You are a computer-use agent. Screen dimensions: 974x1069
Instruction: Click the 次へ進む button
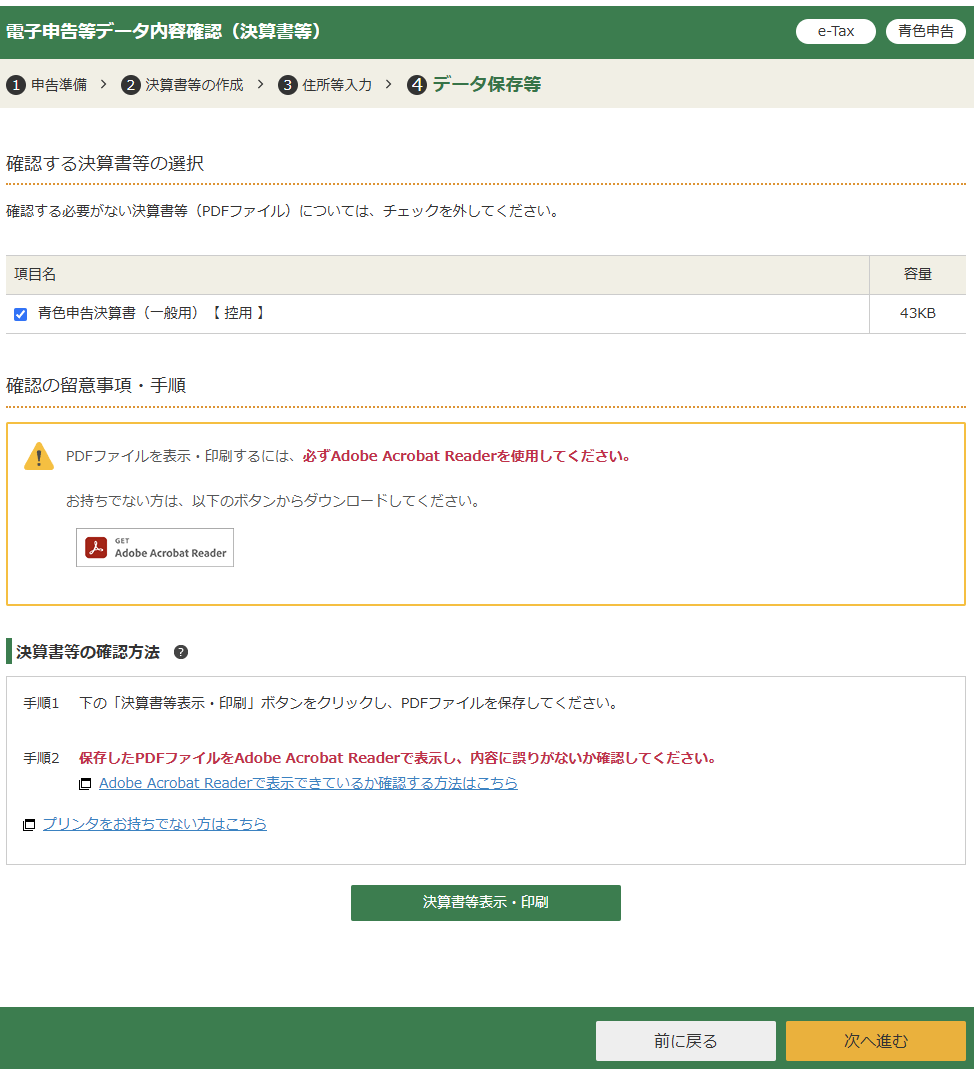(x=876, y=1041)
